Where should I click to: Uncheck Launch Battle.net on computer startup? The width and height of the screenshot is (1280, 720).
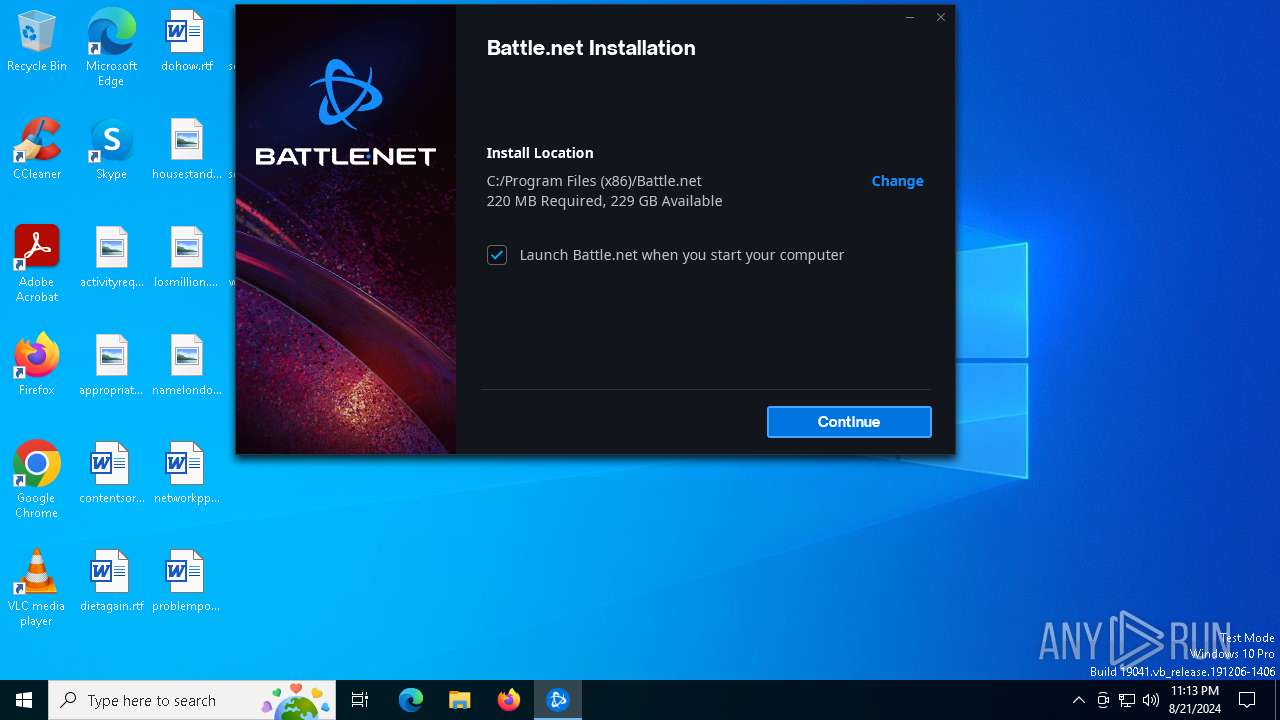click(x=497, y=255)
